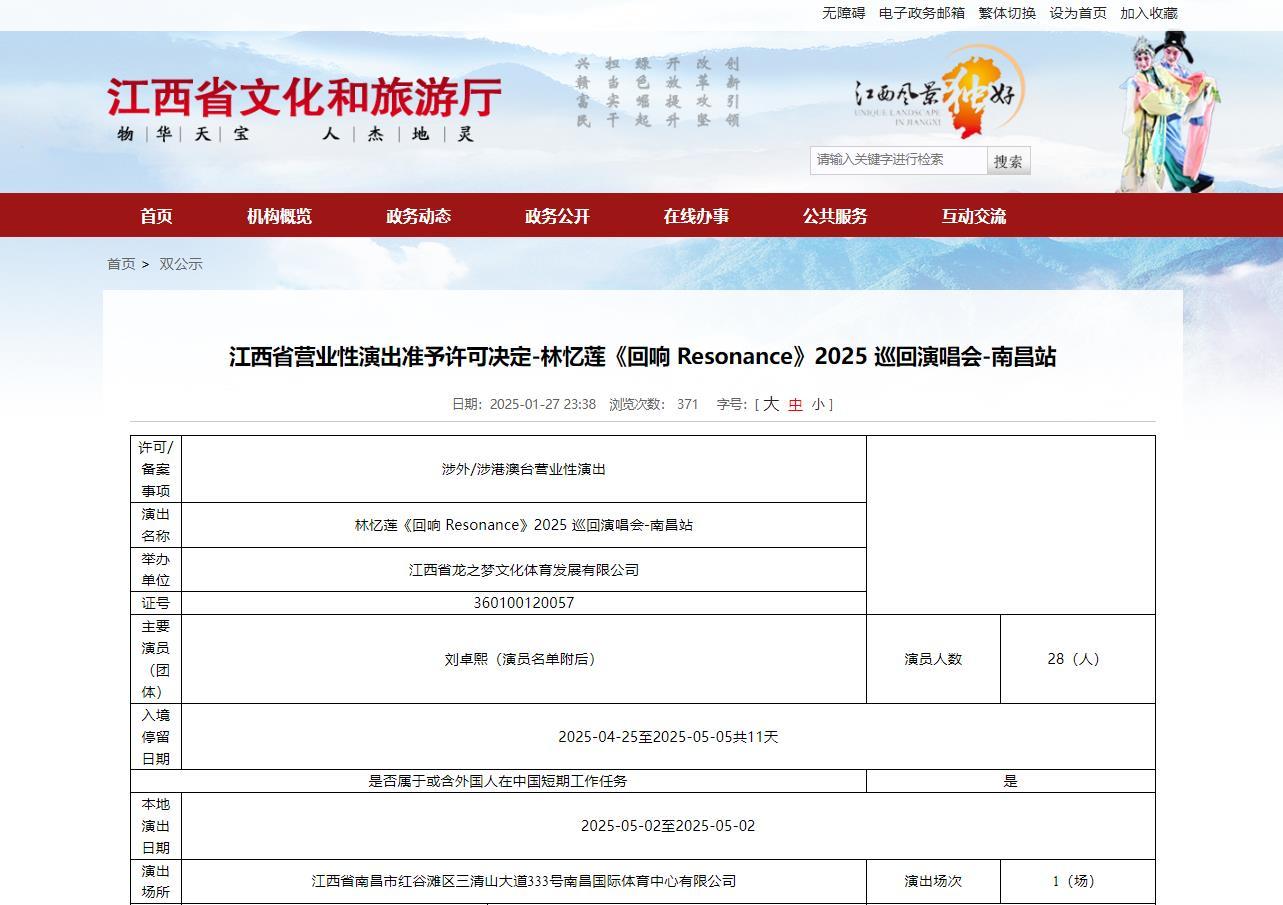Click the 本地演出日期 header cell
Viewport: 1283px width, 905px height.
click(155, 826)
